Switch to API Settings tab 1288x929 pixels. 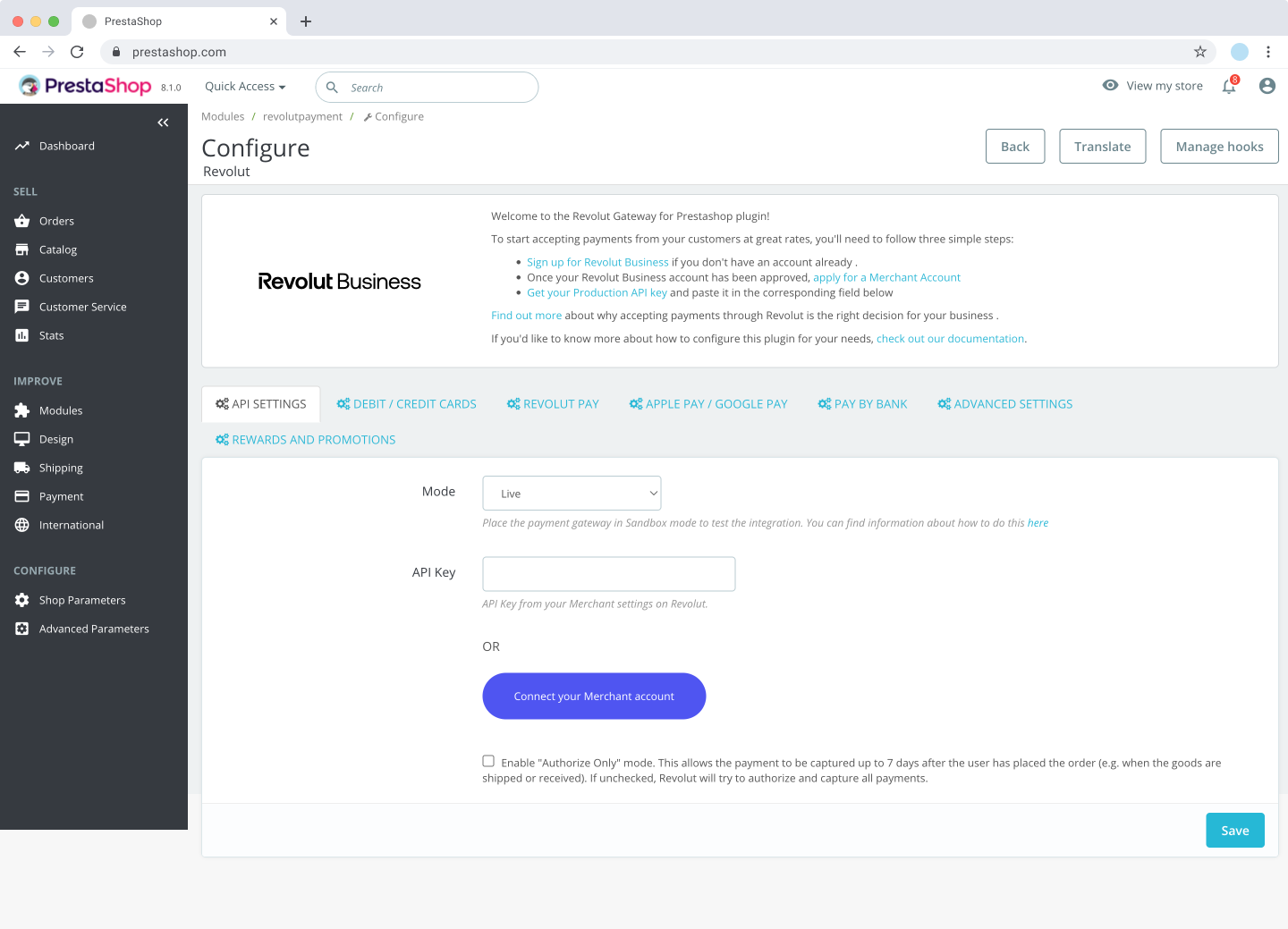[261, 404]
